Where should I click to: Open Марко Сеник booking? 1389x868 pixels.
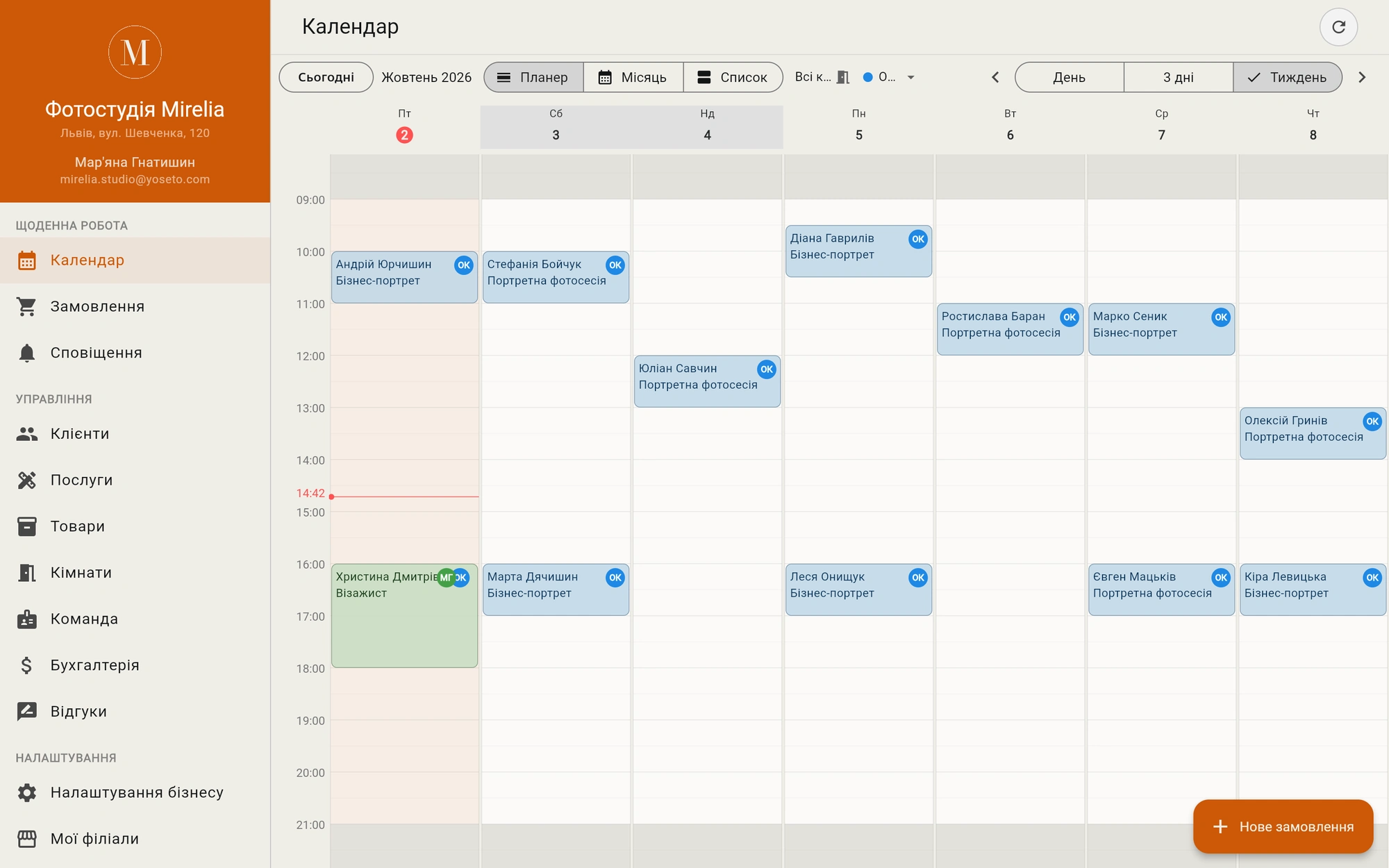click(1161, 329)
